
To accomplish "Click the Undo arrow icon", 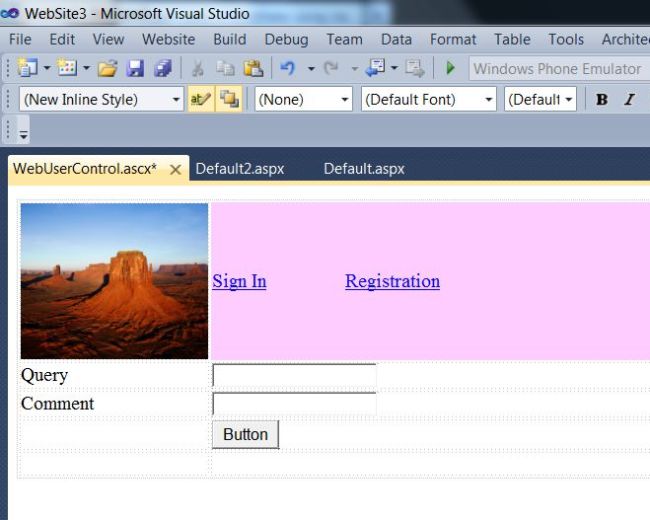I will 288,68.
